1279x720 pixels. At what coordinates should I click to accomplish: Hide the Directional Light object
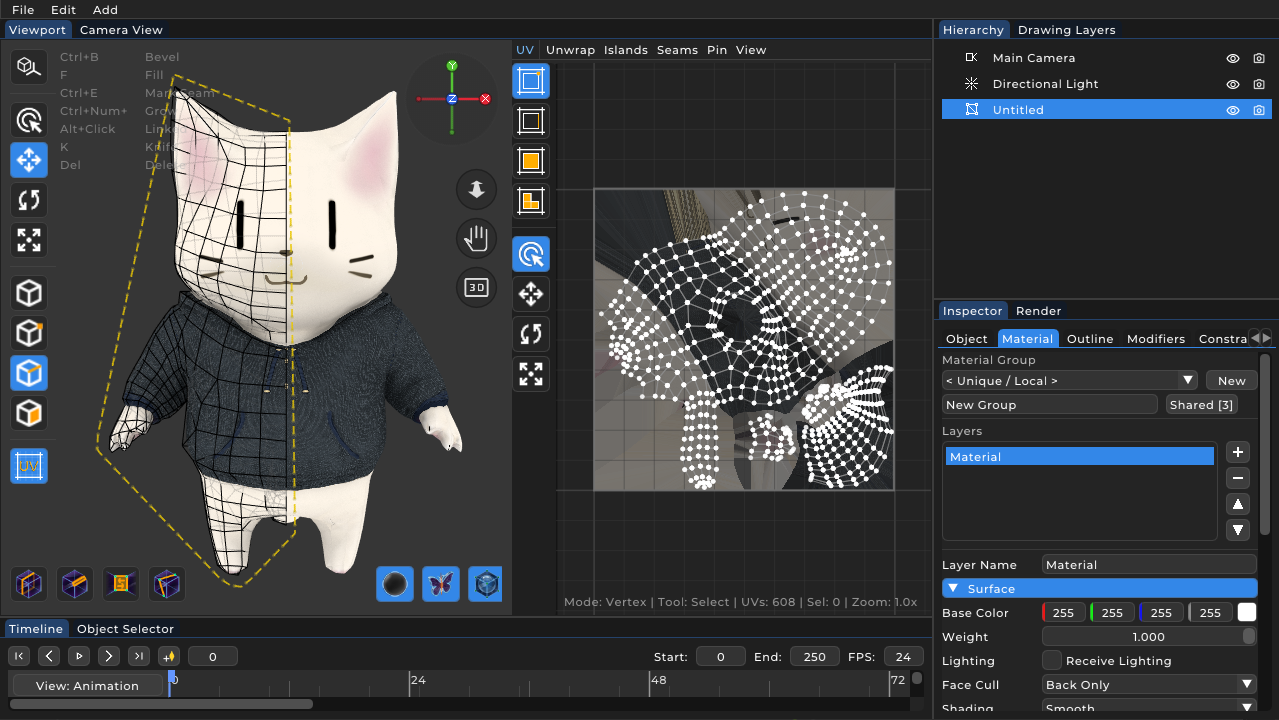1233,84
